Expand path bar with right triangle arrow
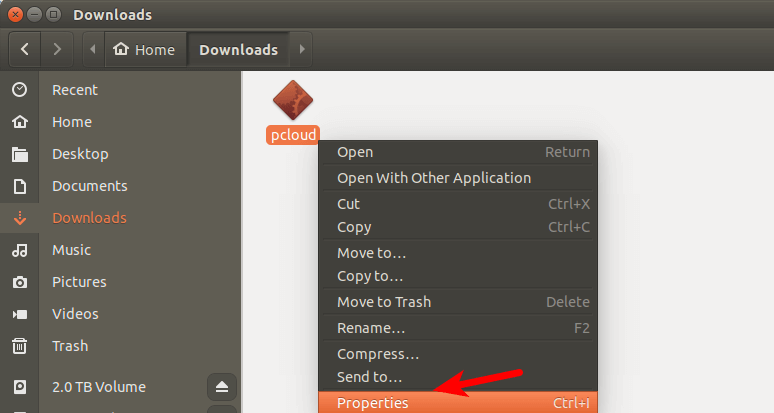The image size is (774, 413). click(302, 49)
